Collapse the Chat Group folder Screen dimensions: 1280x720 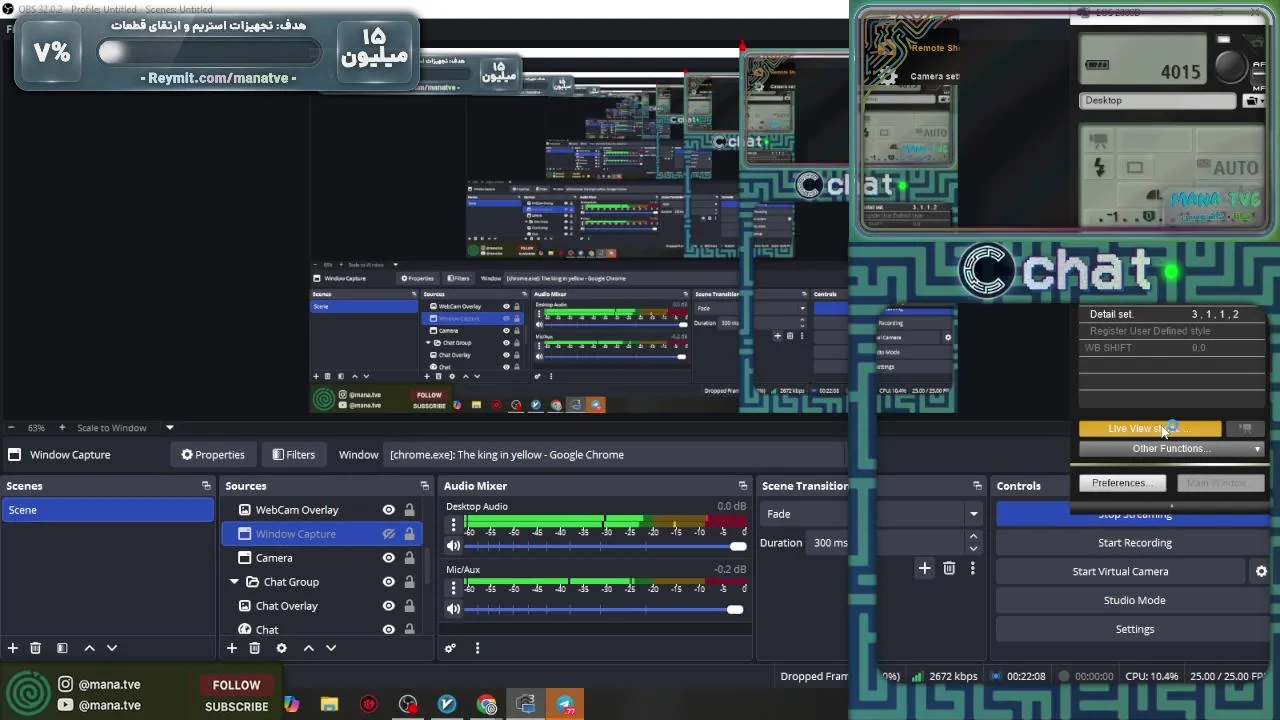[x=234, y=582]
